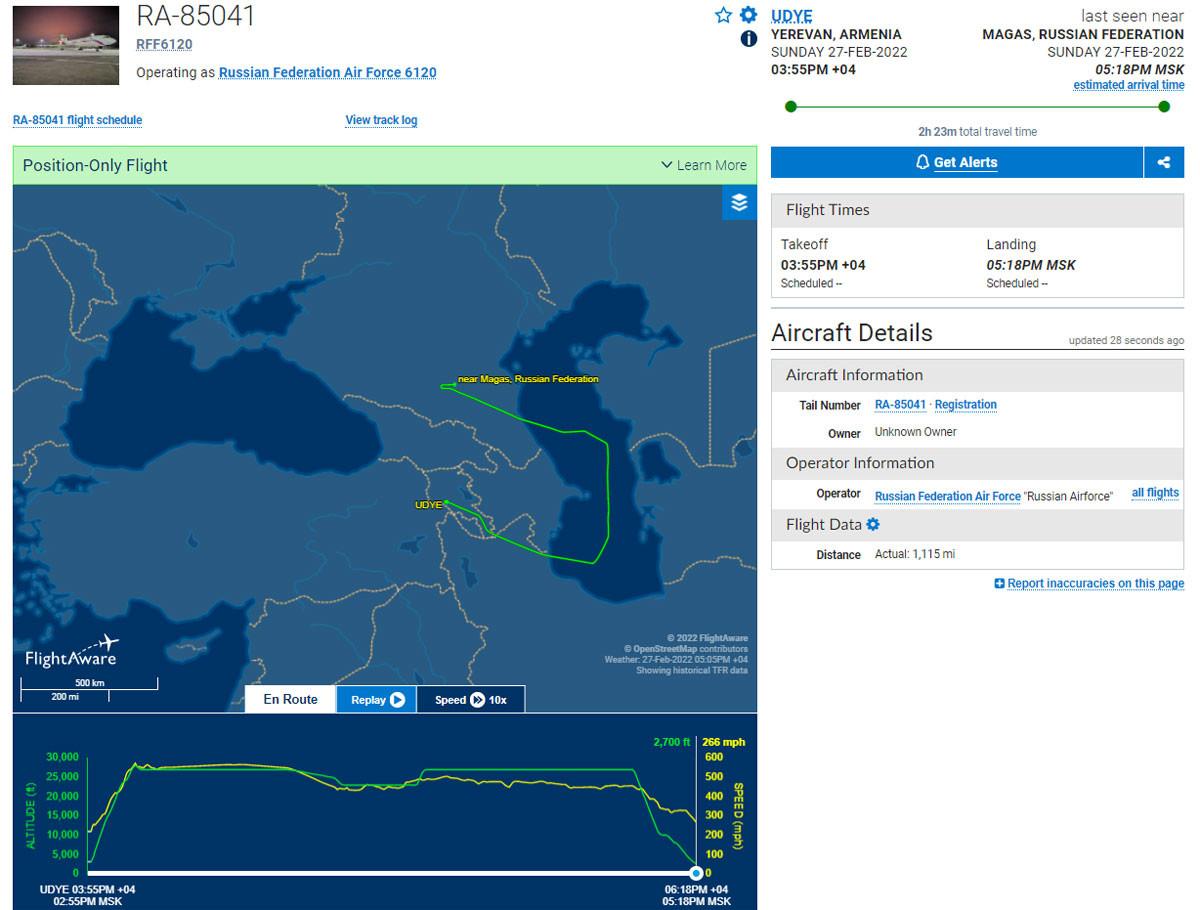Click the RA-85041 page heading
1200x910 pixels.
[x=195, y=15]
